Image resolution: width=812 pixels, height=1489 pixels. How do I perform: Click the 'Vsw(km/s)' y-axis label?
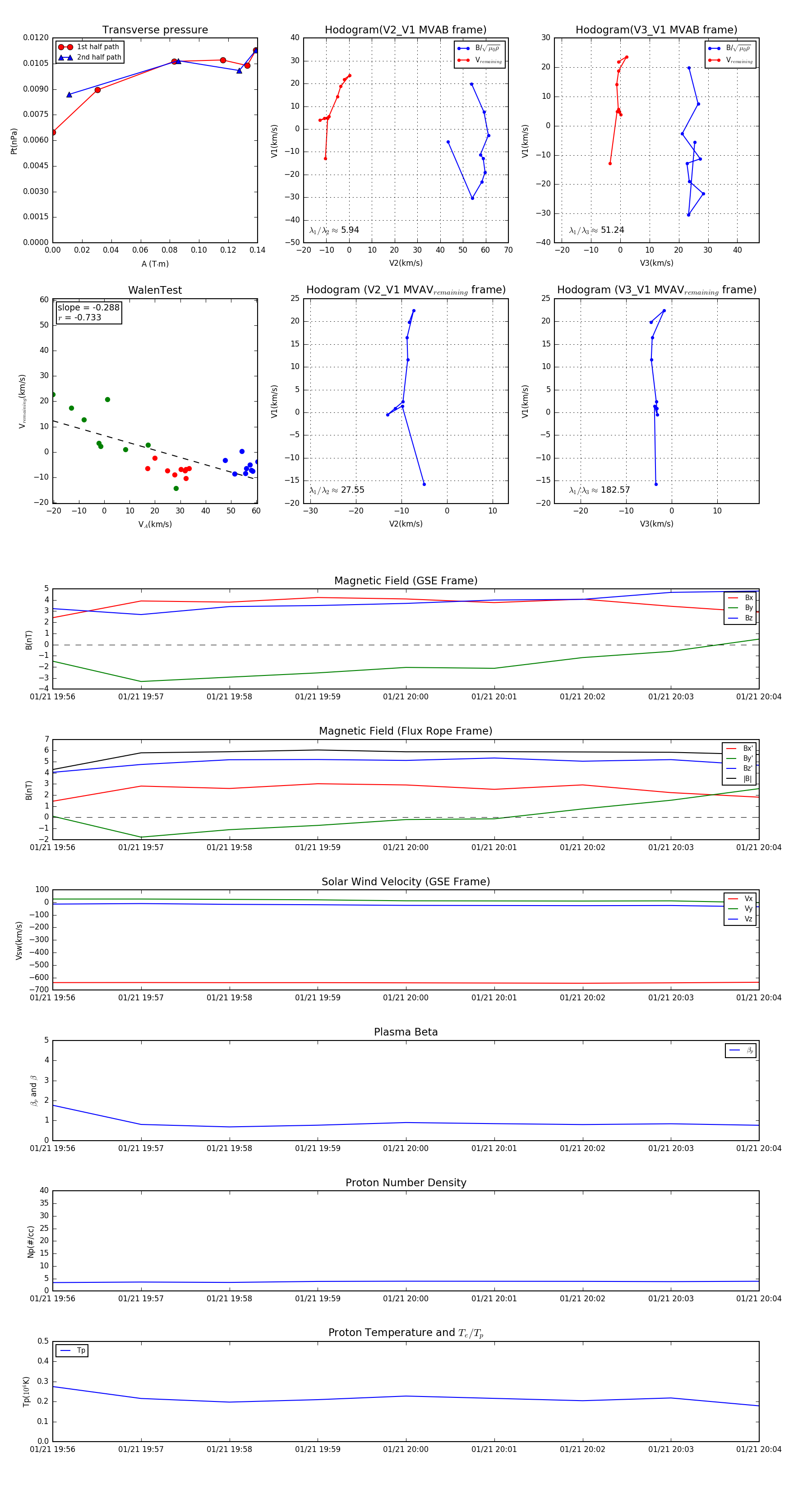tap(19, 940)
